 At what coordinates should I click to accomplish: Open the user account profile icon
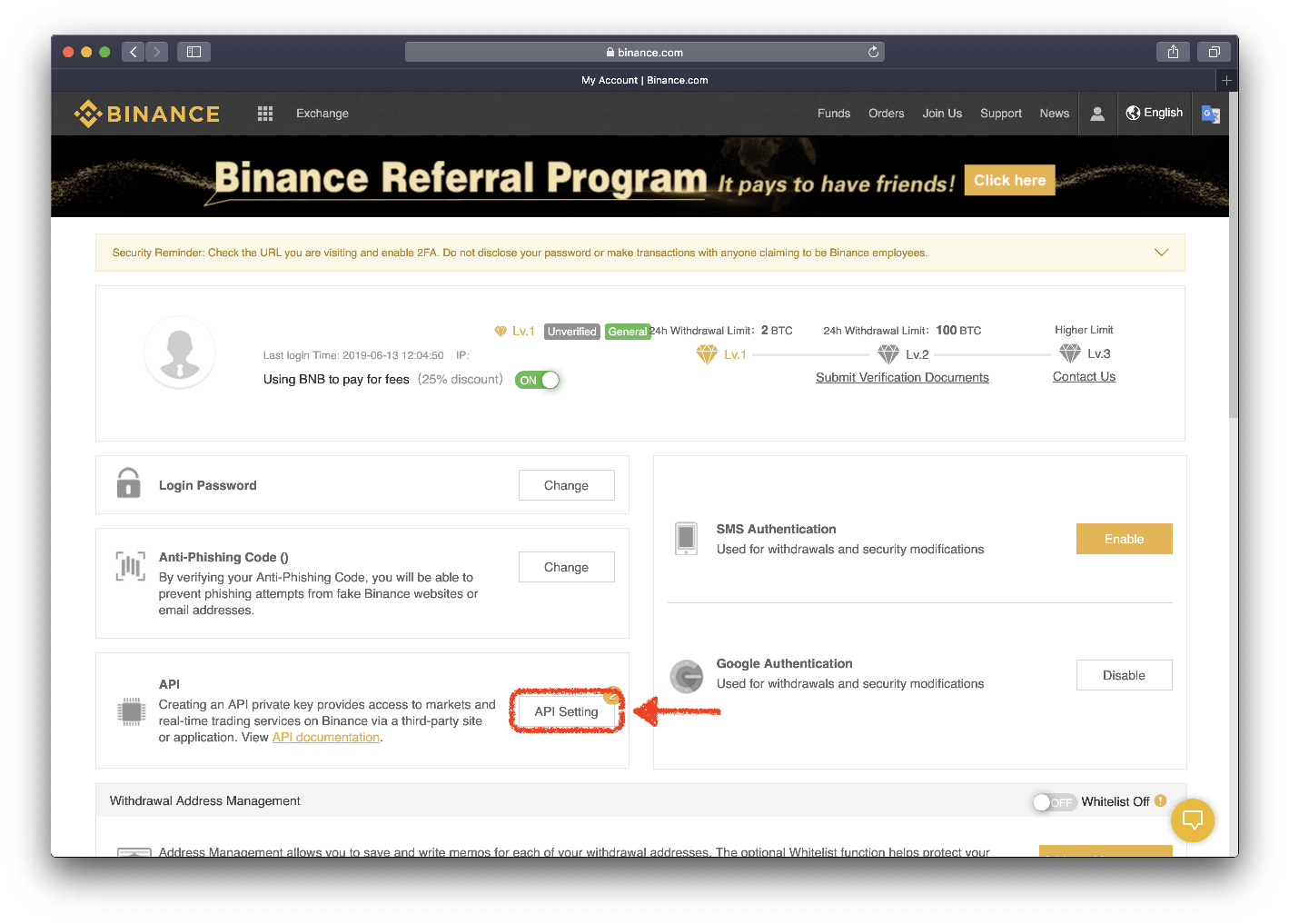tap(1097, 114)
